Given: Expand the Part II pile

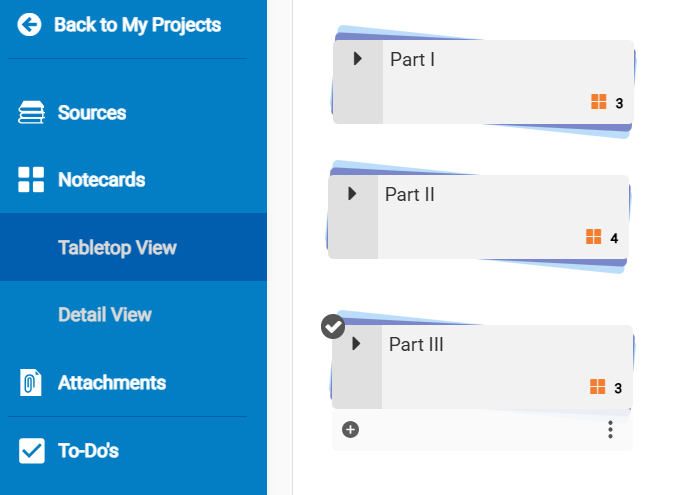Looking at the screenshot, I should 352,194.
